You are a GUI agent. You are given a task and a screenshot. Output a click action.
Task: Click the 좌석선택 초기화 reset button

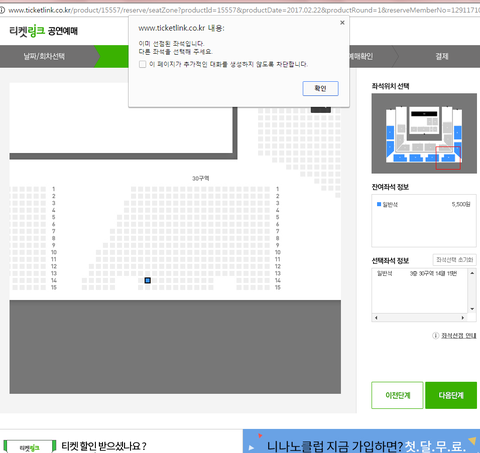coord(454,260)
